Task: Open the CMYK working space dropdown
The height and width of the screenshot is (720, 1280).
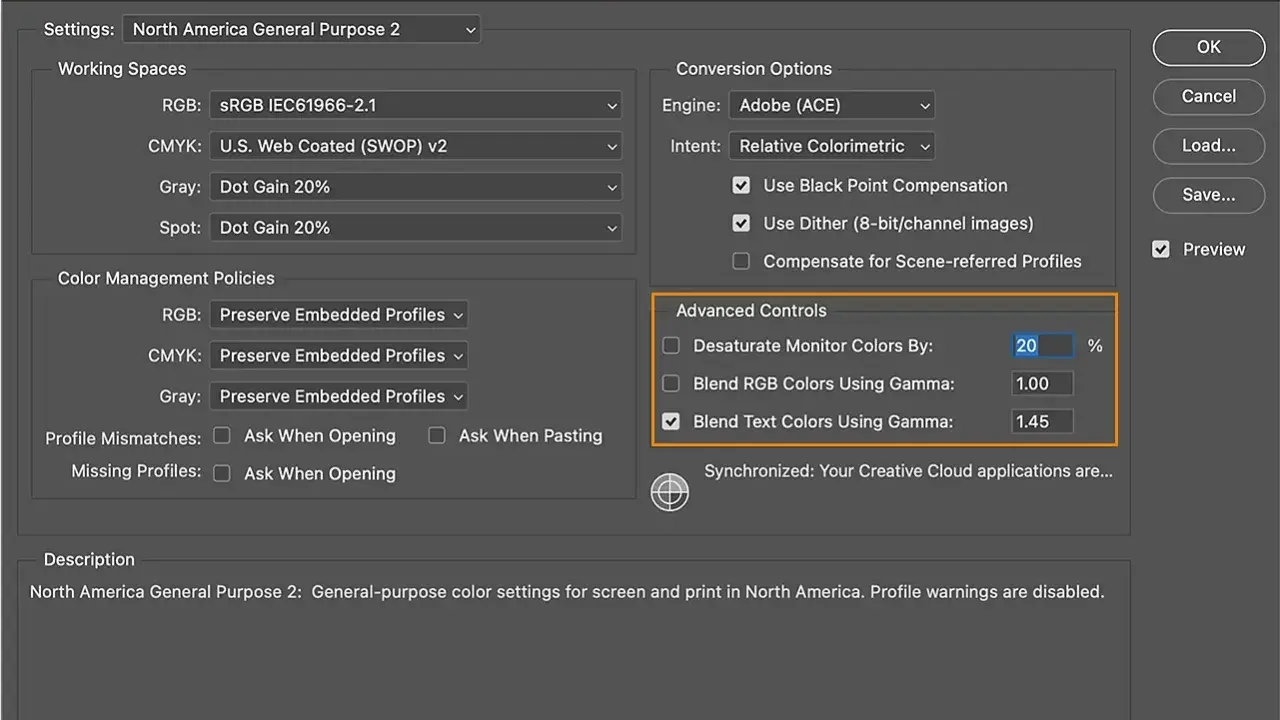Action: [415, 146]
